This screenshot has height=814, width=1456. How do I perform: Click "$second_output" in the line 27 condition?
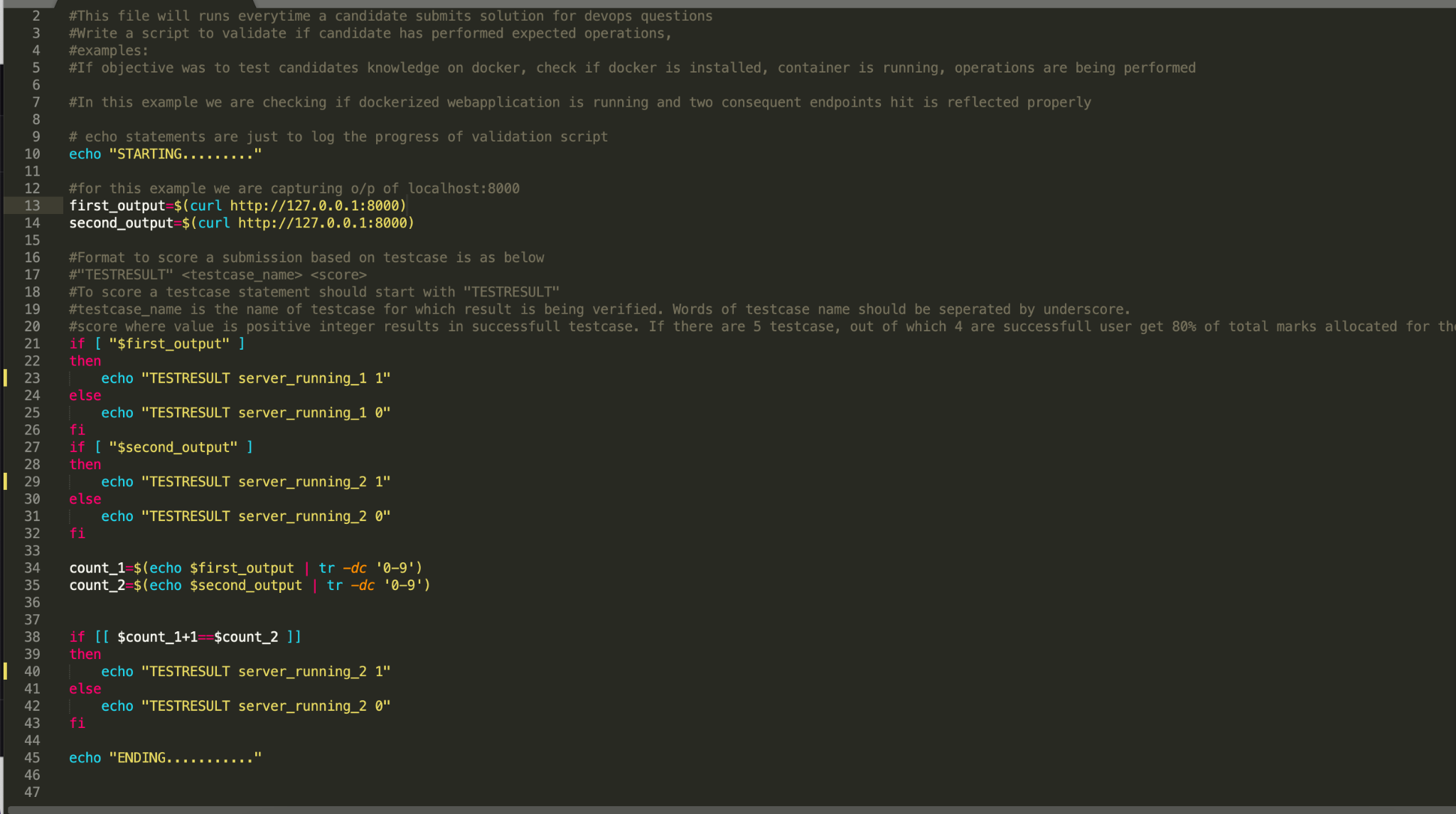click(173, 447)
